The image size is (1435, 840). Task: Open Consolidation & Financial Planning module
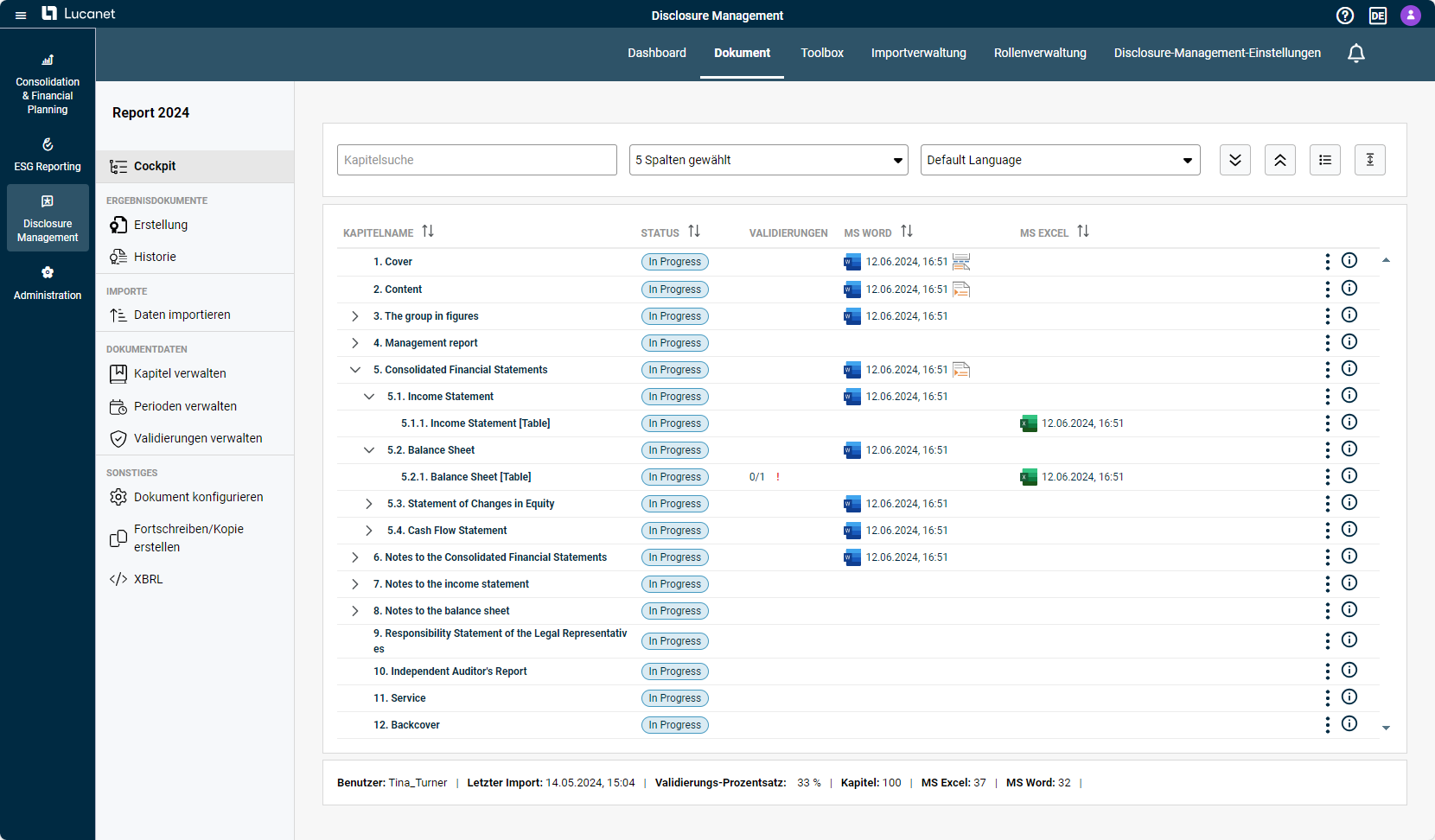(48, 85)
